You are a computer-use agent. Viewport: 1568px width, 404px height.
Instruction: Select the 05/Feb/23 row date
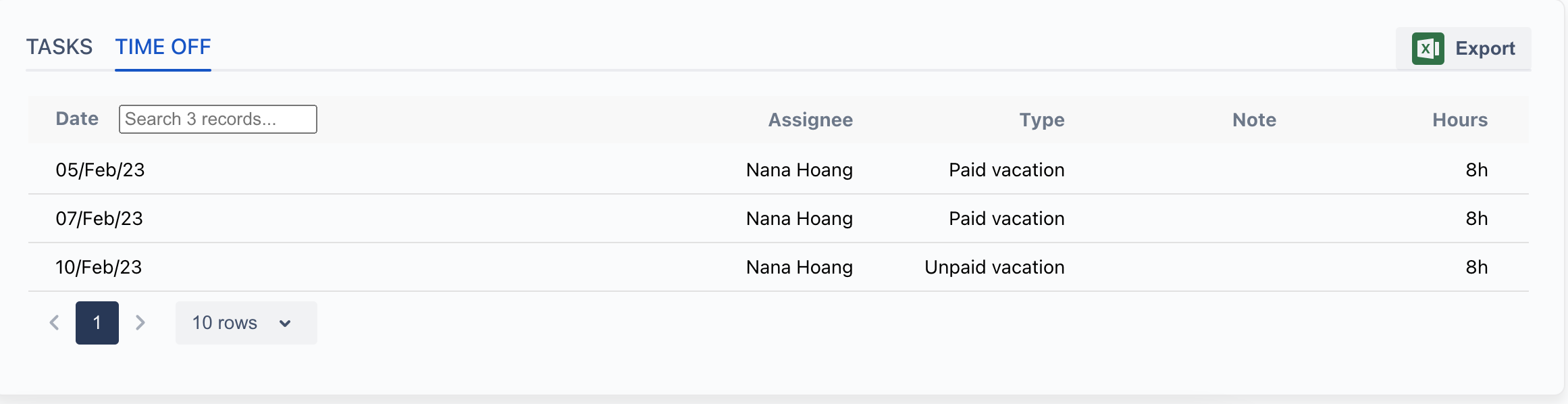tap(100, 170)
